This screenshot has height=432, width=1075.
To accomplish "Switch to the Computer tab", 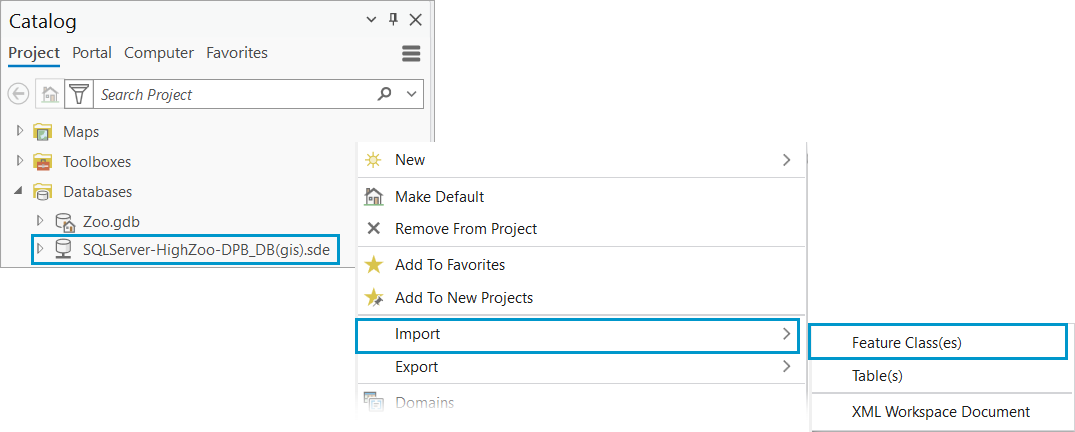I will tap(159, 53).
